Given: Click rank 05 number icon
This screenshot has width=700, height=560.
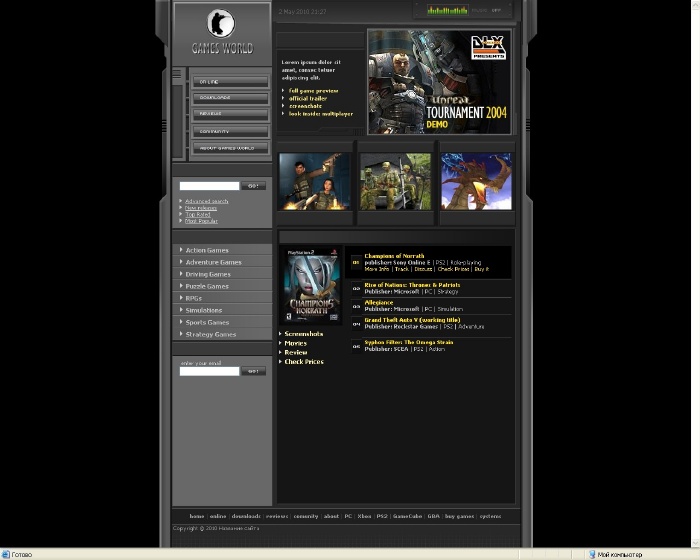Looking at the screenshot, I should point(356,346).
